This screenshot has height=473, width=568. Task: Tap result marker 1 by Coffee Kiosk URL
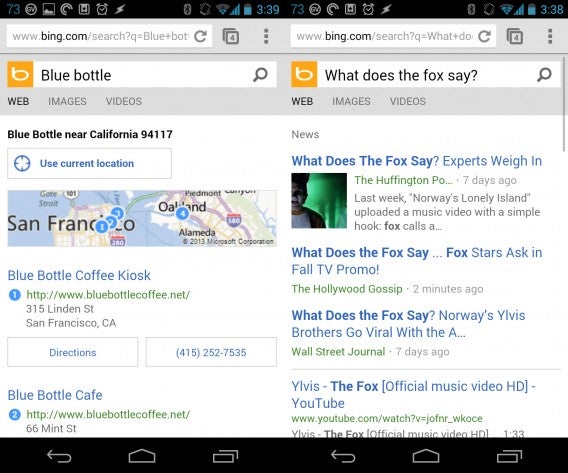14,295
